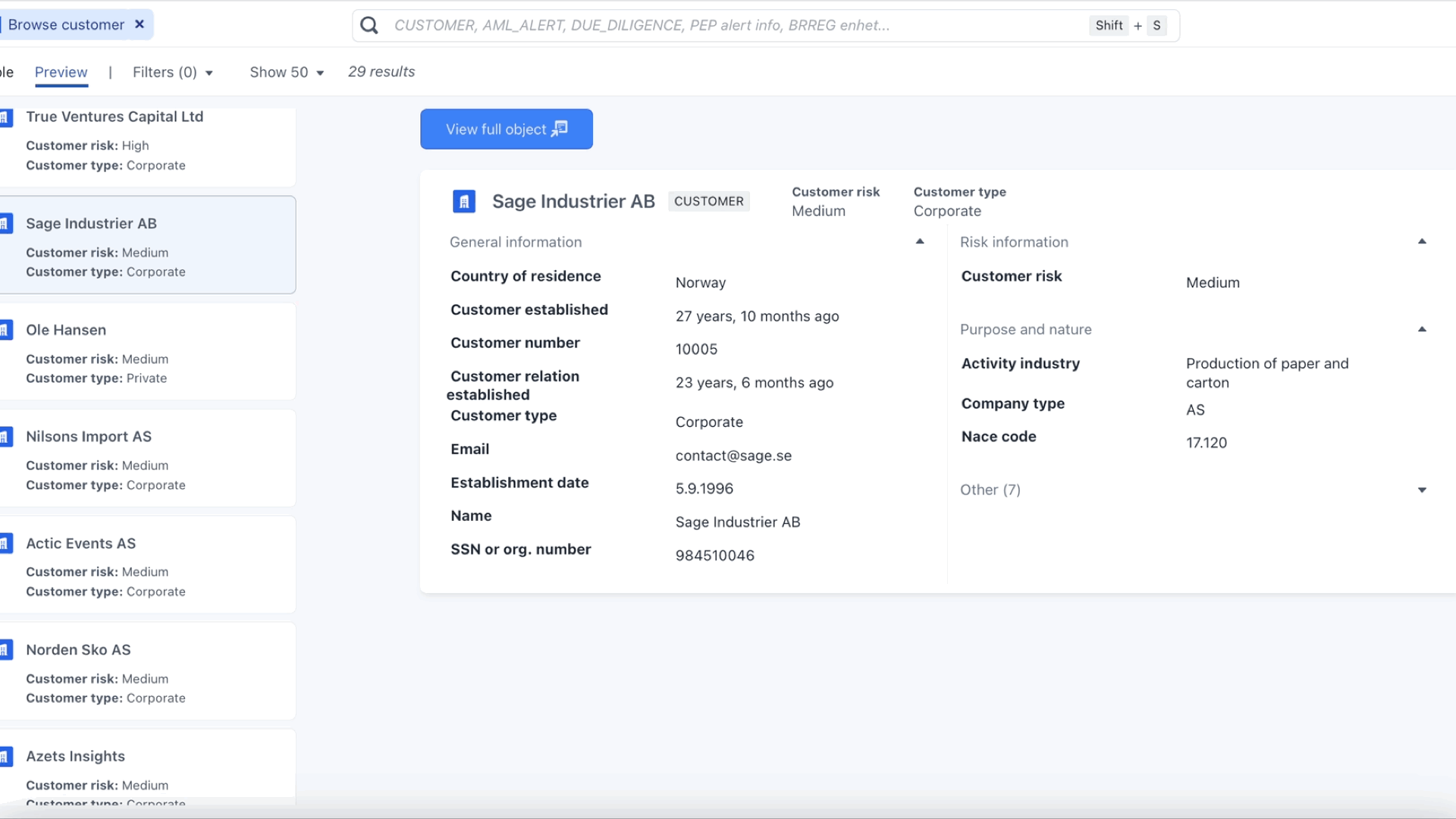Select the Preview tab
1456x819 pixels.
(61, 72)
